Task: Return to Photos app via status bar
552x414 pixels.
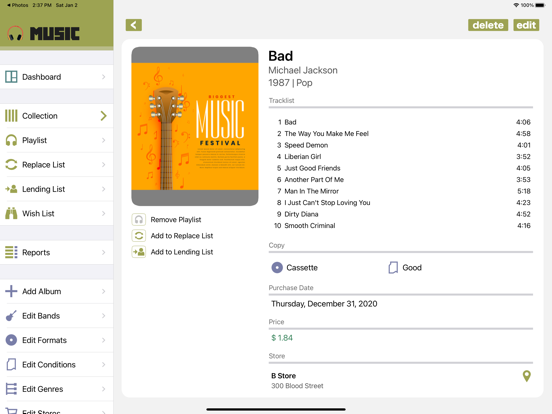Action: pyautogui.click(x=17, y=5)
